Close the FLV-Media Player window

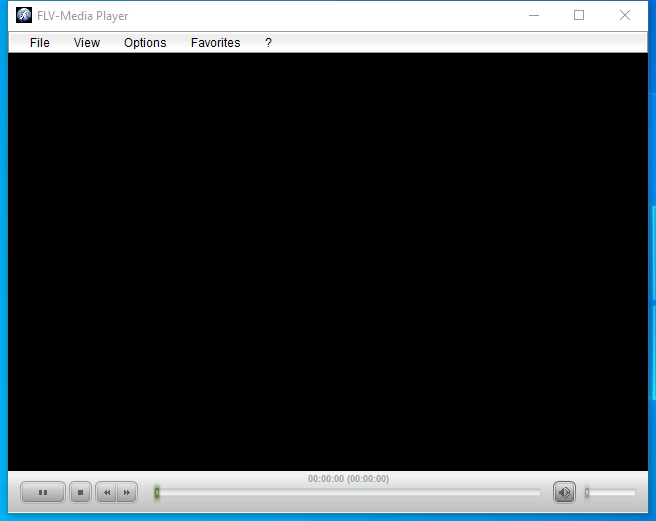point(625,15)
